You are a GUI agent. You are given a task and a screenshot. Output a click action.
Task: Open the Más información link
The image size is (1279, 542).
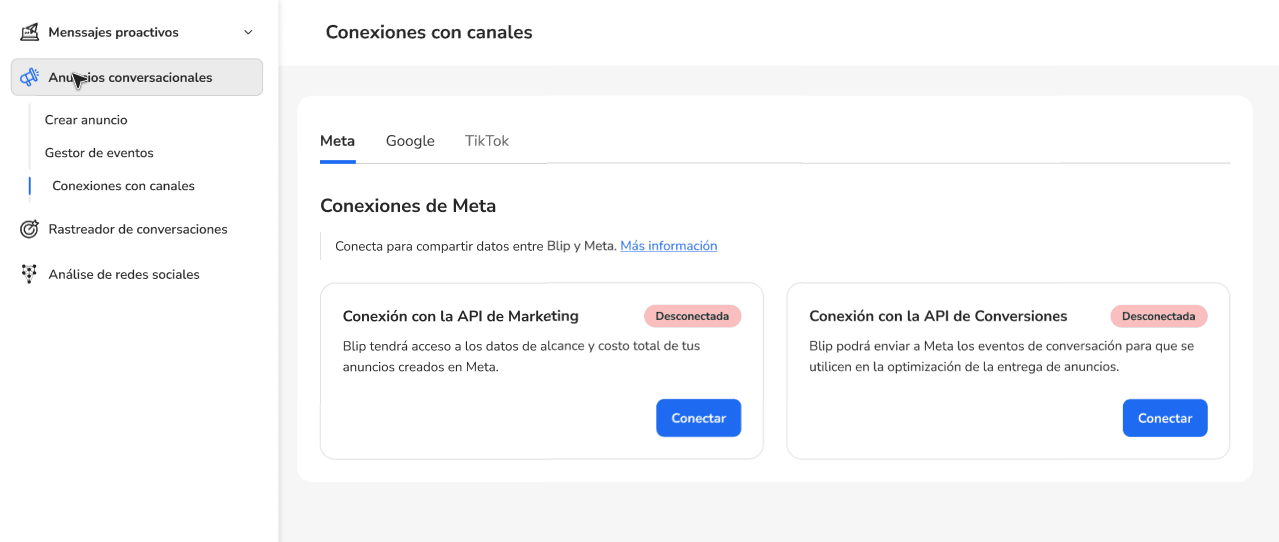pyautogui.click(x=668, y=246)
